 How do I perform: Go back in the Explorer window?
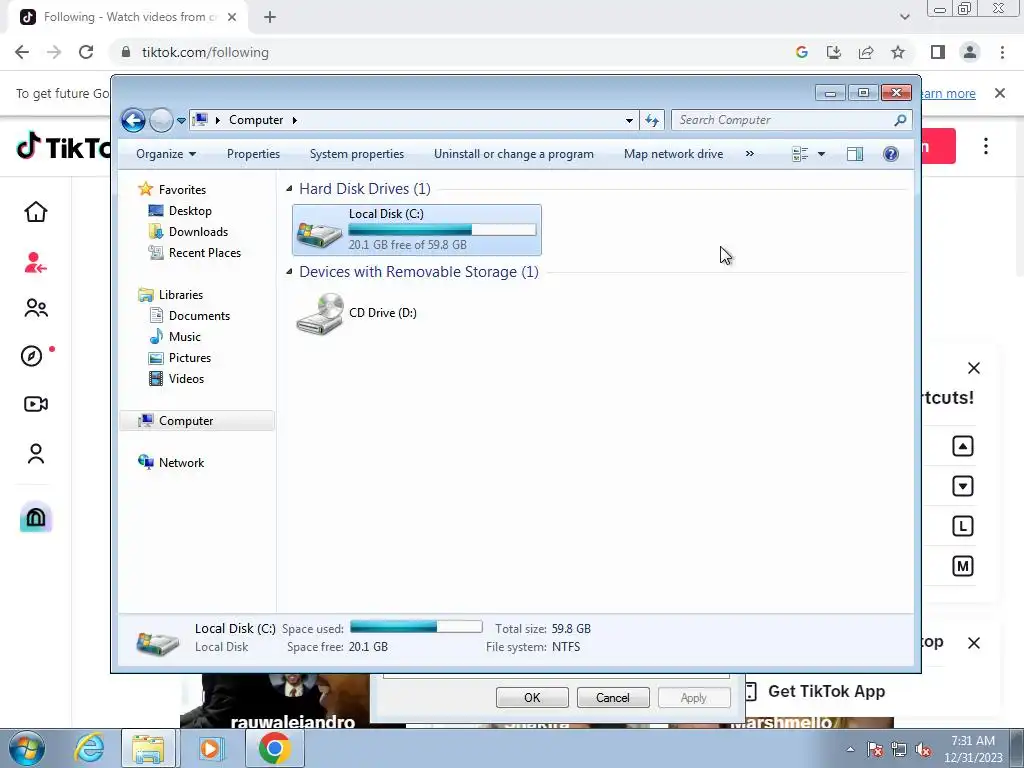pos(133,120)
